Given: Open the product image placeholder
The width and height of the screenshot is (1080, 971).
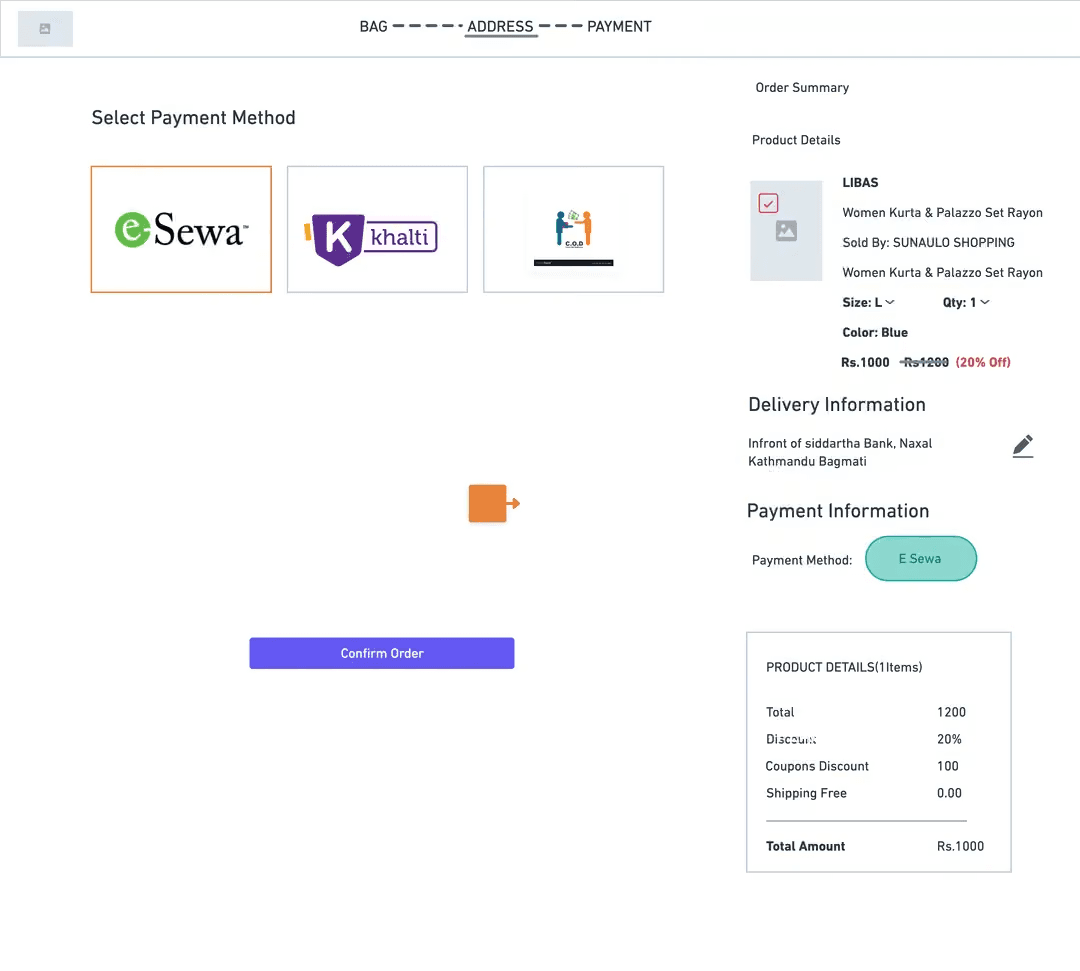Looking at the screenshot, I should [x=786, y=231].
